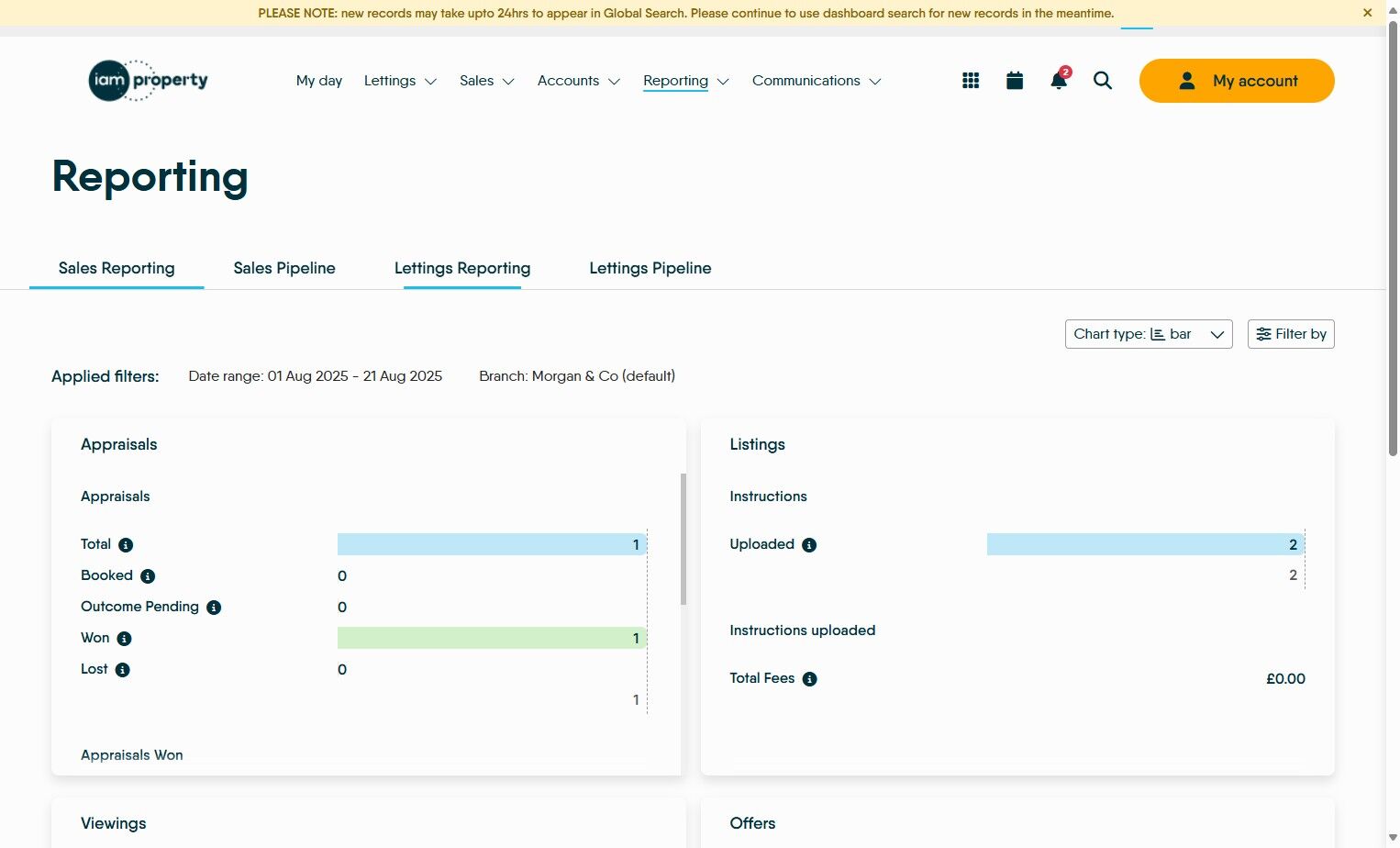Open the Chart type dropdown
This screenshot has height=848, width=1400.
click(x=1148, y=334)
